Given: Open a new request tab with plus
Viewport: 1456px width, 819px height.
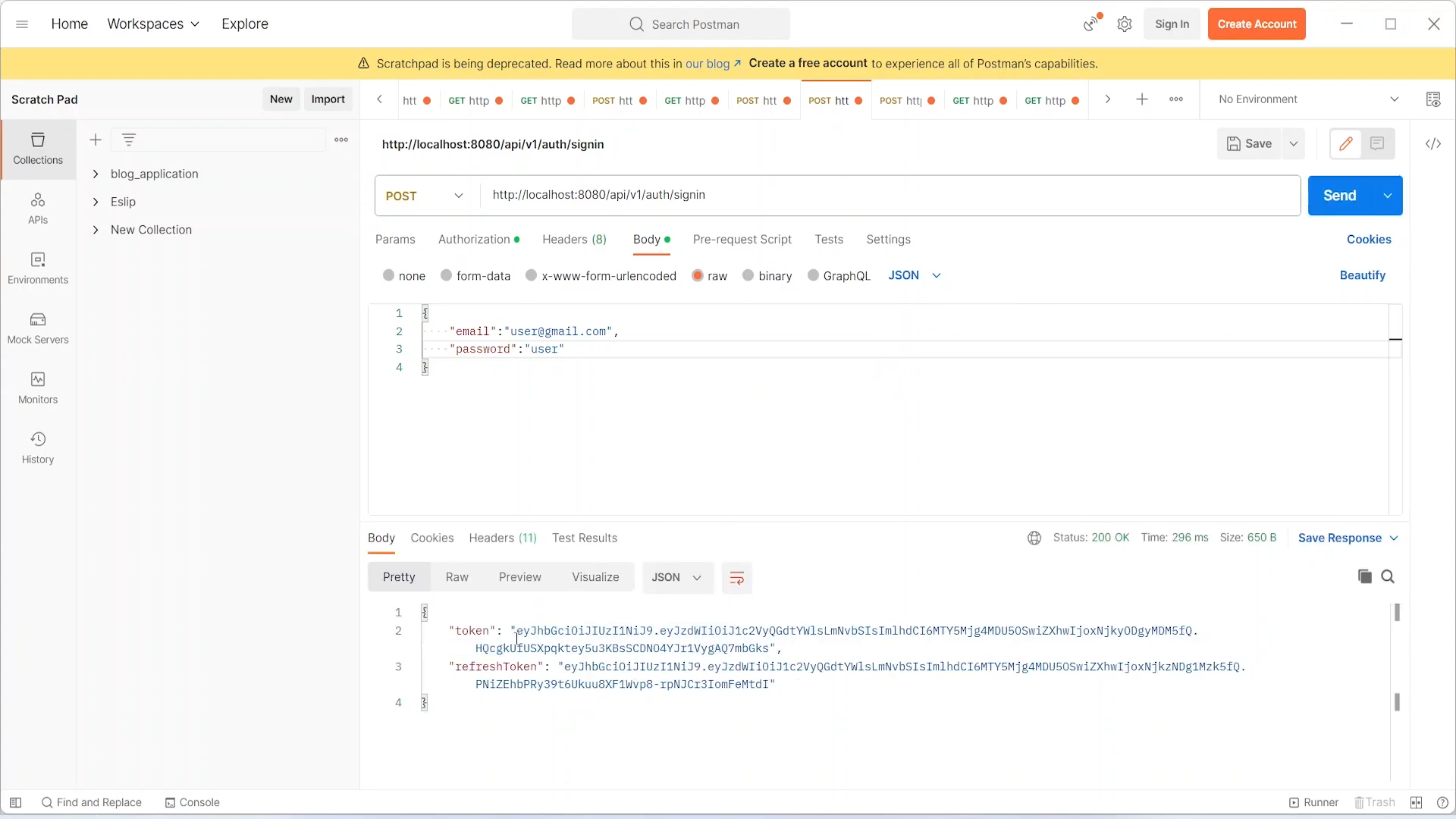Looking at the screenshot, I should coord(1142,99).
